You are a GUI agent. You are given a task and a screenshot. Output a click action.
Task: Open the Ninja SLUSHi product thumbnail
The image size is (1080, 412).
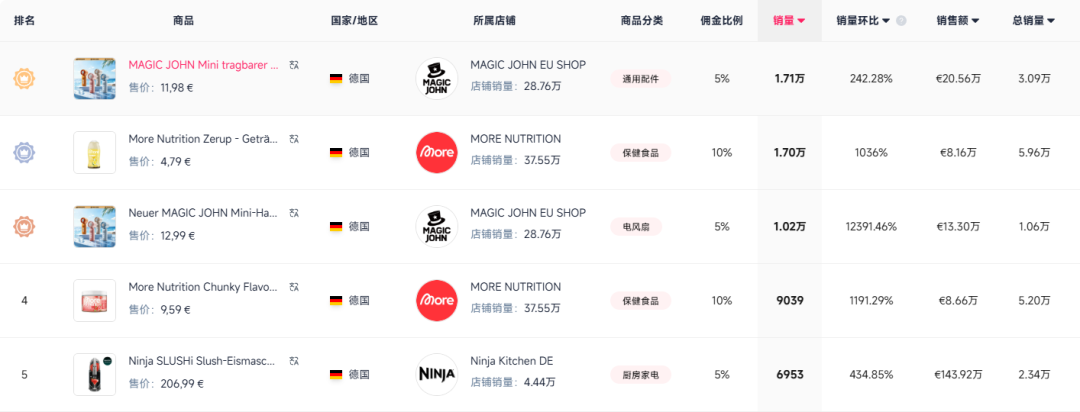click(x=95, y=374)
